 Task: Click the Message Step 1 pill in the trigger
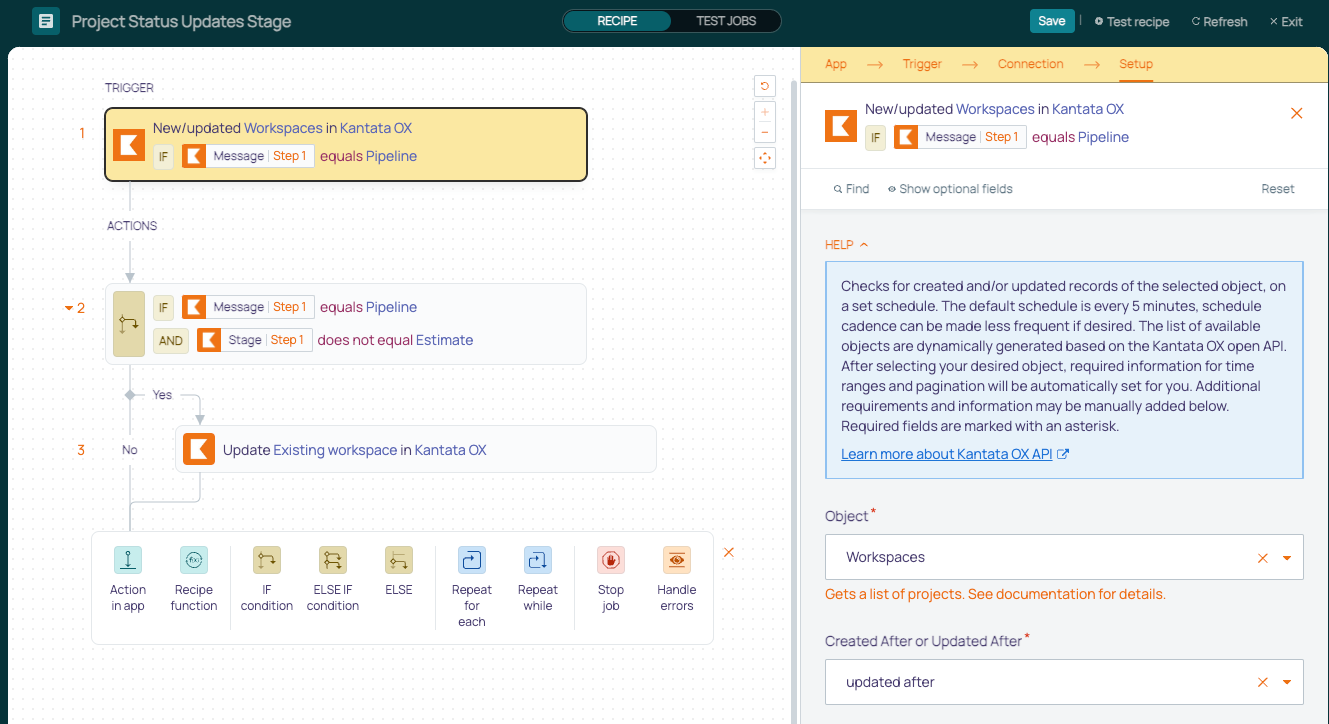tap(248, 156)
